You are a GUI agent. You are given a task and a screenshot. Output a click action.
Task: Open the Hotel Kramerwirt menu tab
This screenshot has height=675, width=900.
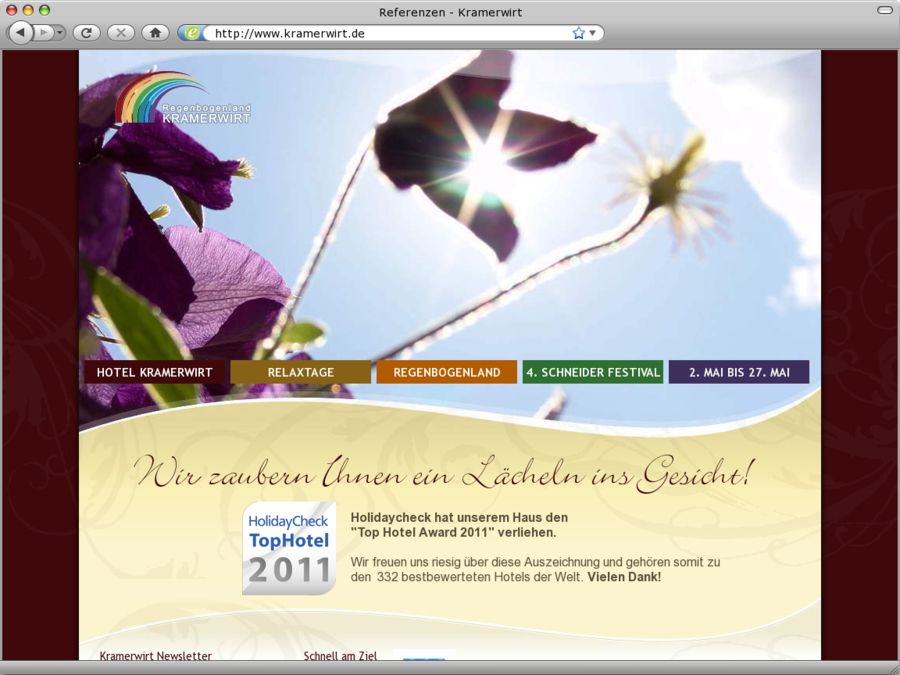coord(154,372)
